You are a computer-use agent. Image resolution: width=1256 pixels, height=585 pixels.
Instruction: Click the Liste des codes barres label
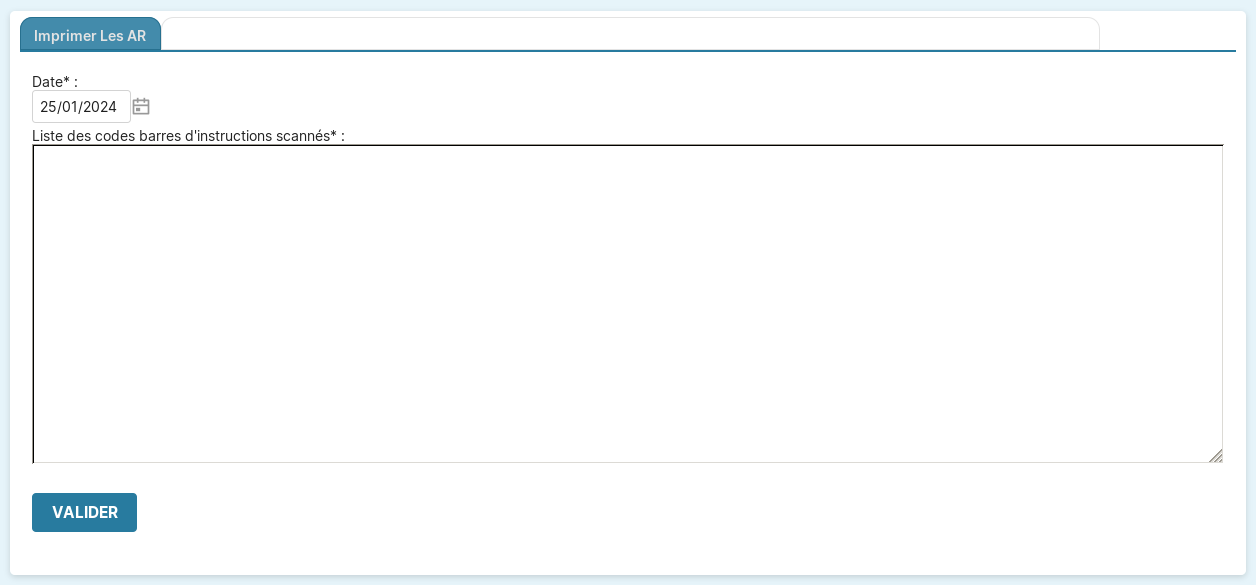tap(187, 136)
